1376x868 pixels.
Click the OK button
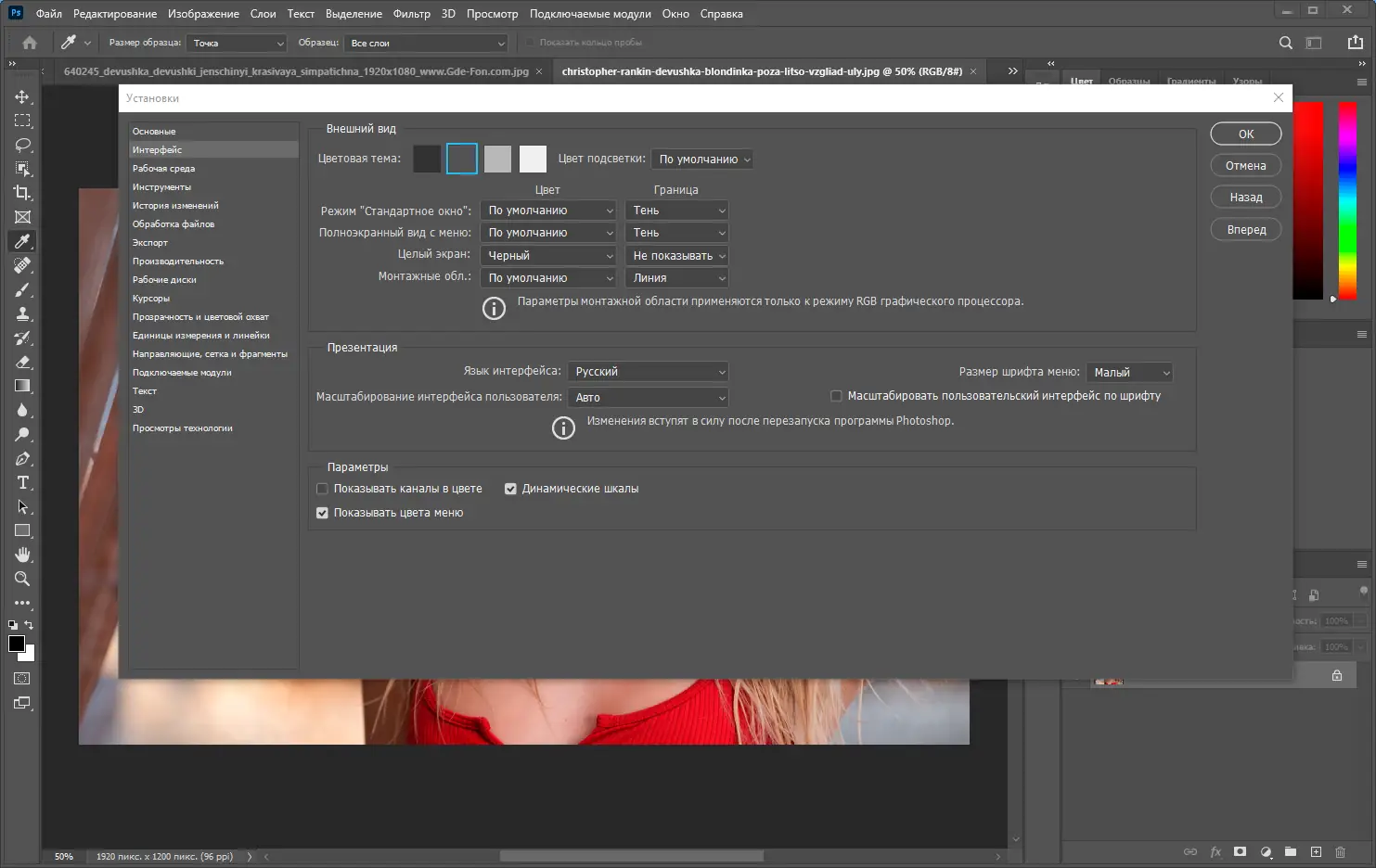coord(1246,134)
